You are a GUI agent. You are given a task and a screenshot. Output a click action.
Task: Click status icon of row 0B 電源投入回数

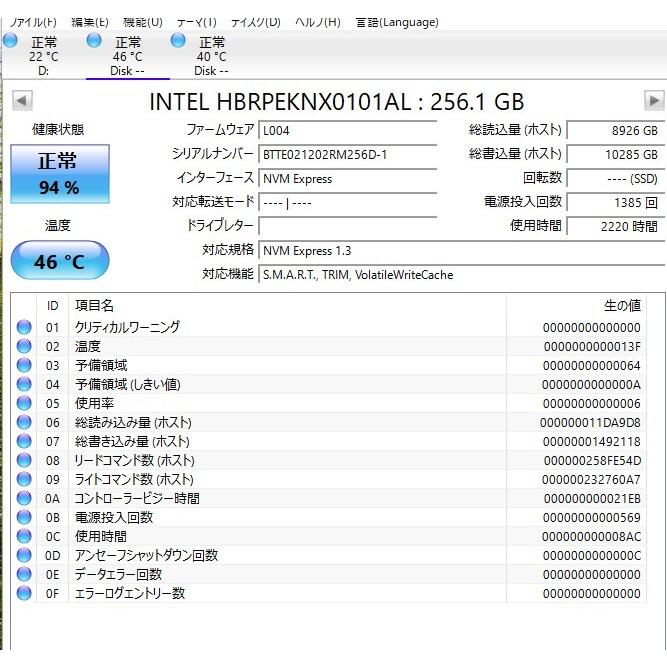point(24,517)
